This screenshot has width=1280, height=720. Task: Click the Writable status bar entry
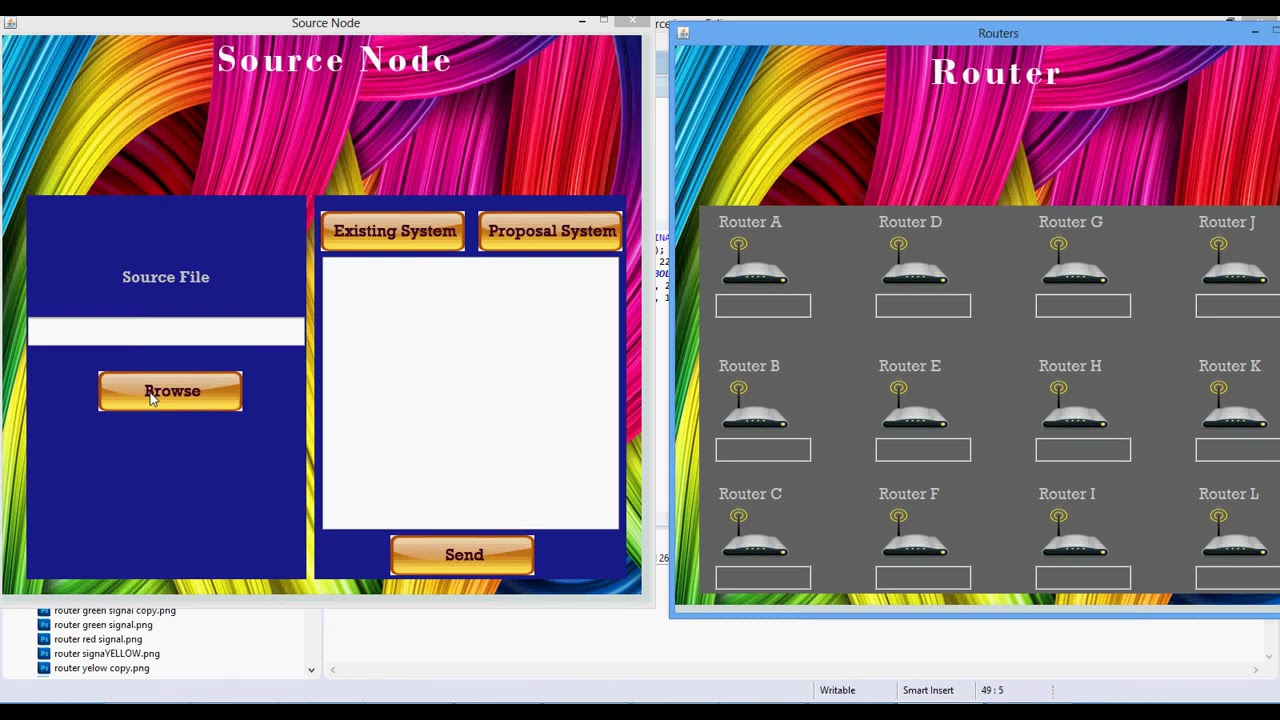click(x=837, y=690)
